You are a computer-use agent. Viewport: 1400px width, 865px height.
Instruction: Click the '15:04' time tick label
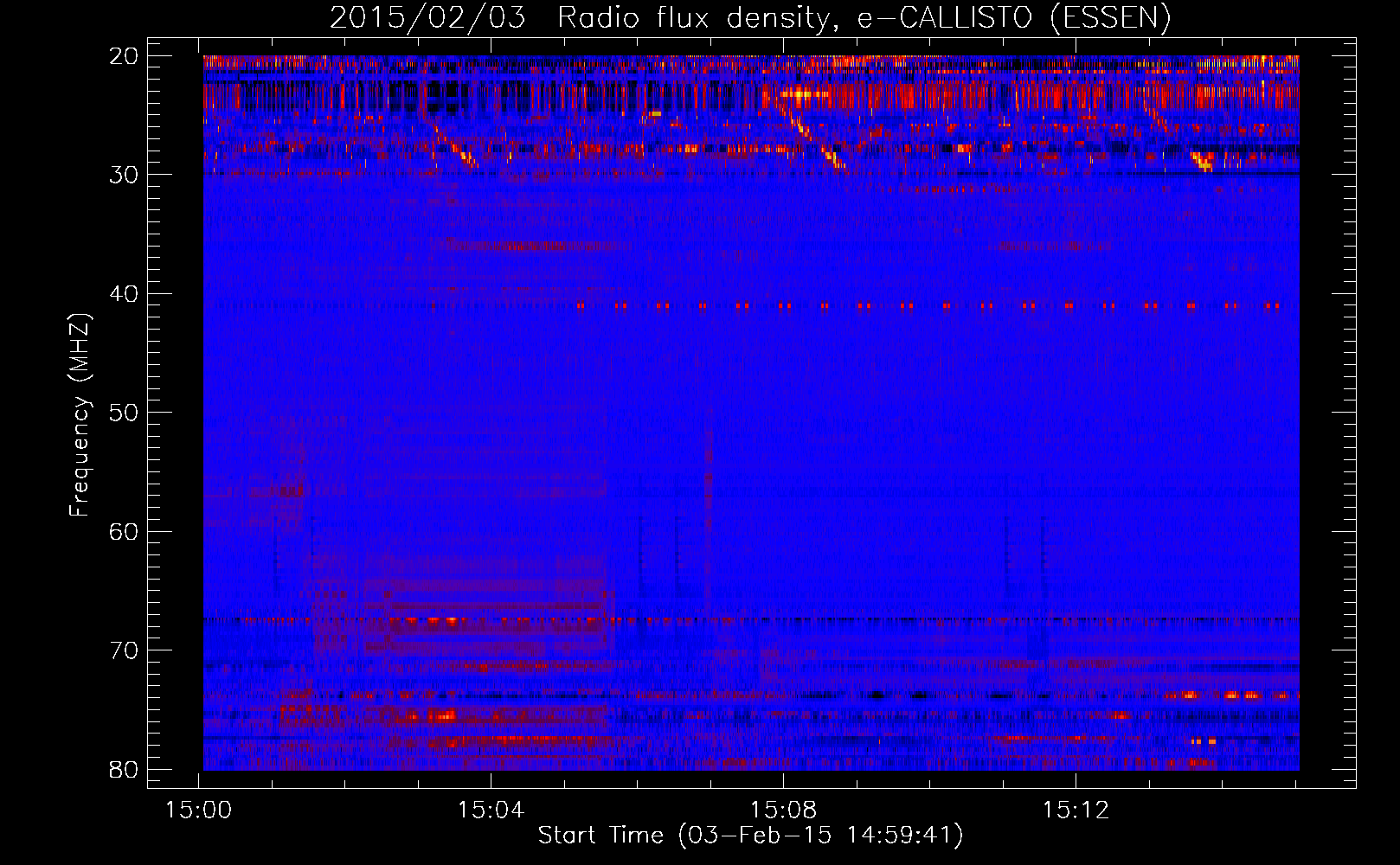[491, 811]
